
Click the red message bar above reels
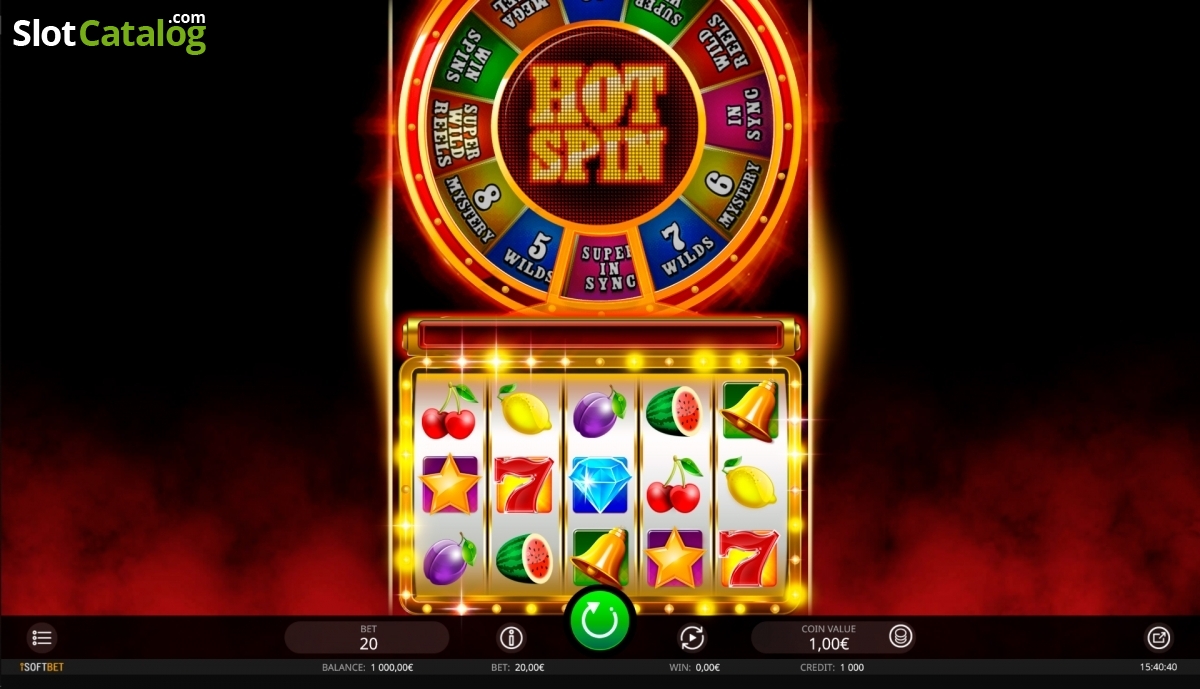pyautogui.click(x=600, y=334)
